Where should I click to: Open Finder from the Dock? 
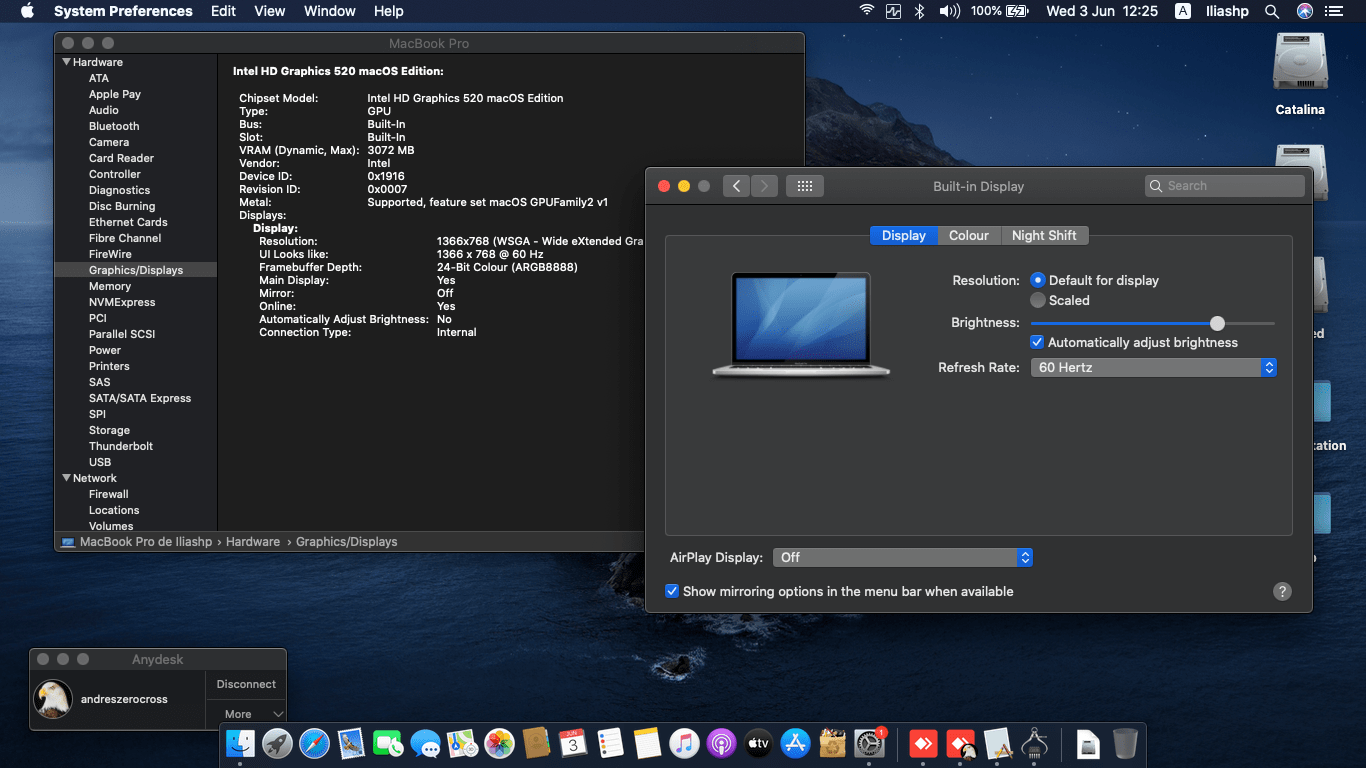click(x=240, y=743)
